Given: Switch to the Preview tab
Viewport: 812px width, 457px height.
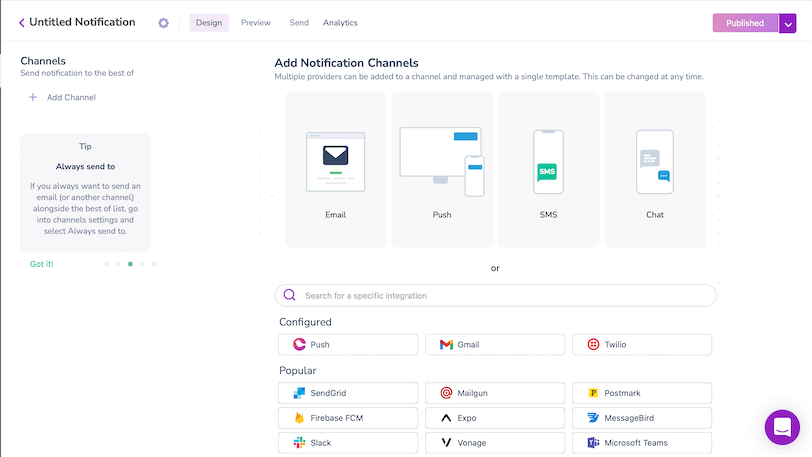Looking at the screenshot, I should click(256, 23).
